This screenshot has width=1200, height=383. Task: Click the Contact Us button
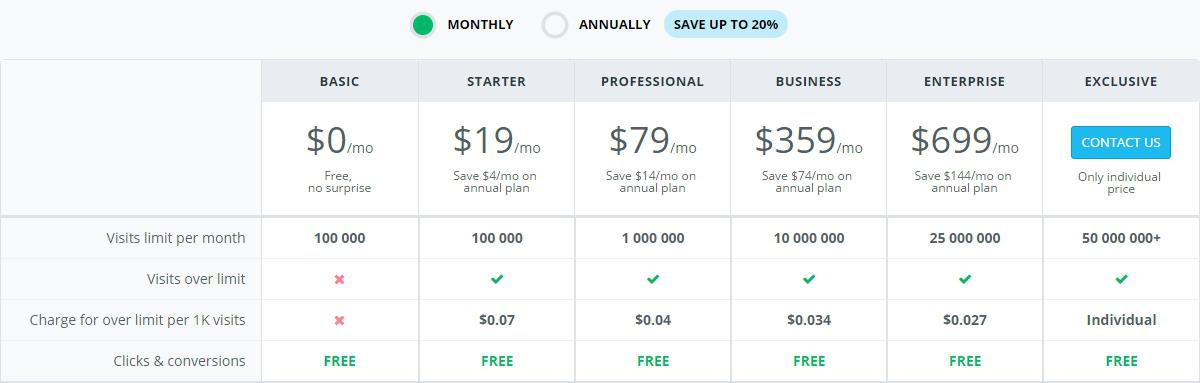pos(1121,142)
